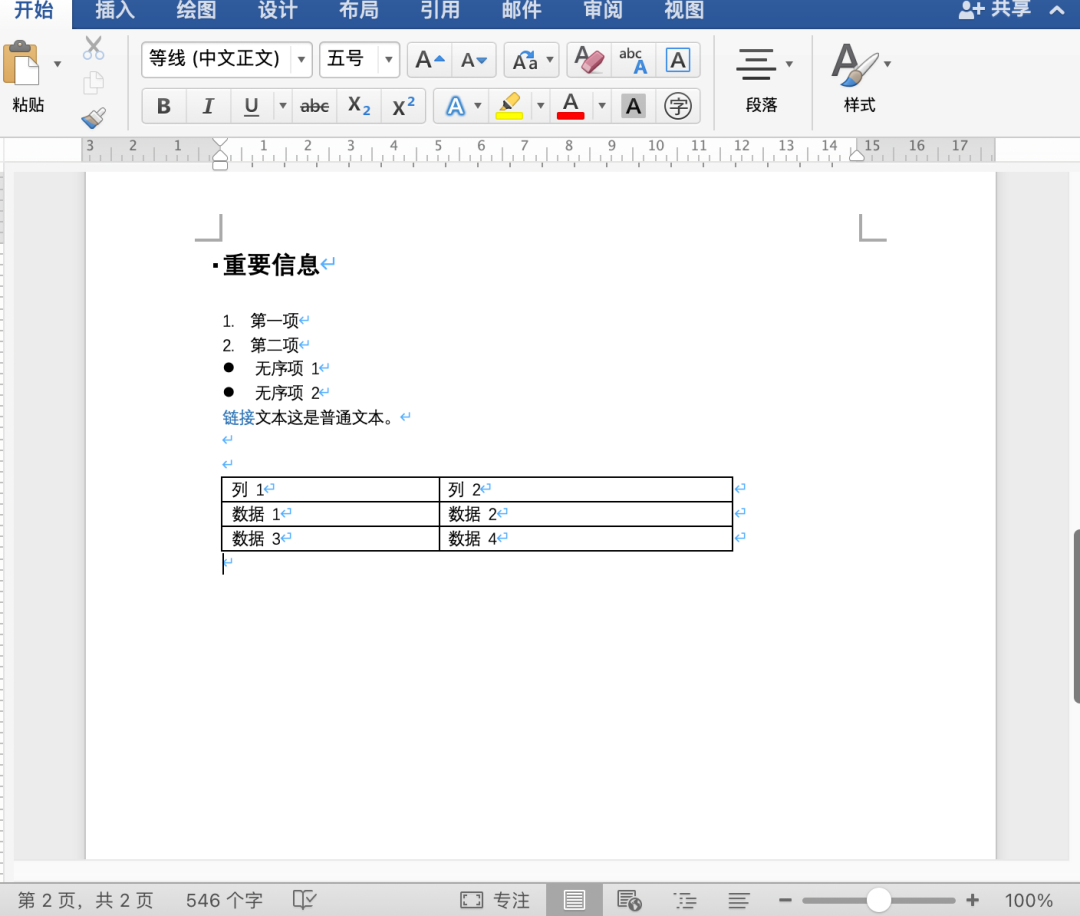Clear all formatting with the eraser icon
Image resolution: width=1080 pixels, height=916 pixels.
click(588, 60)
